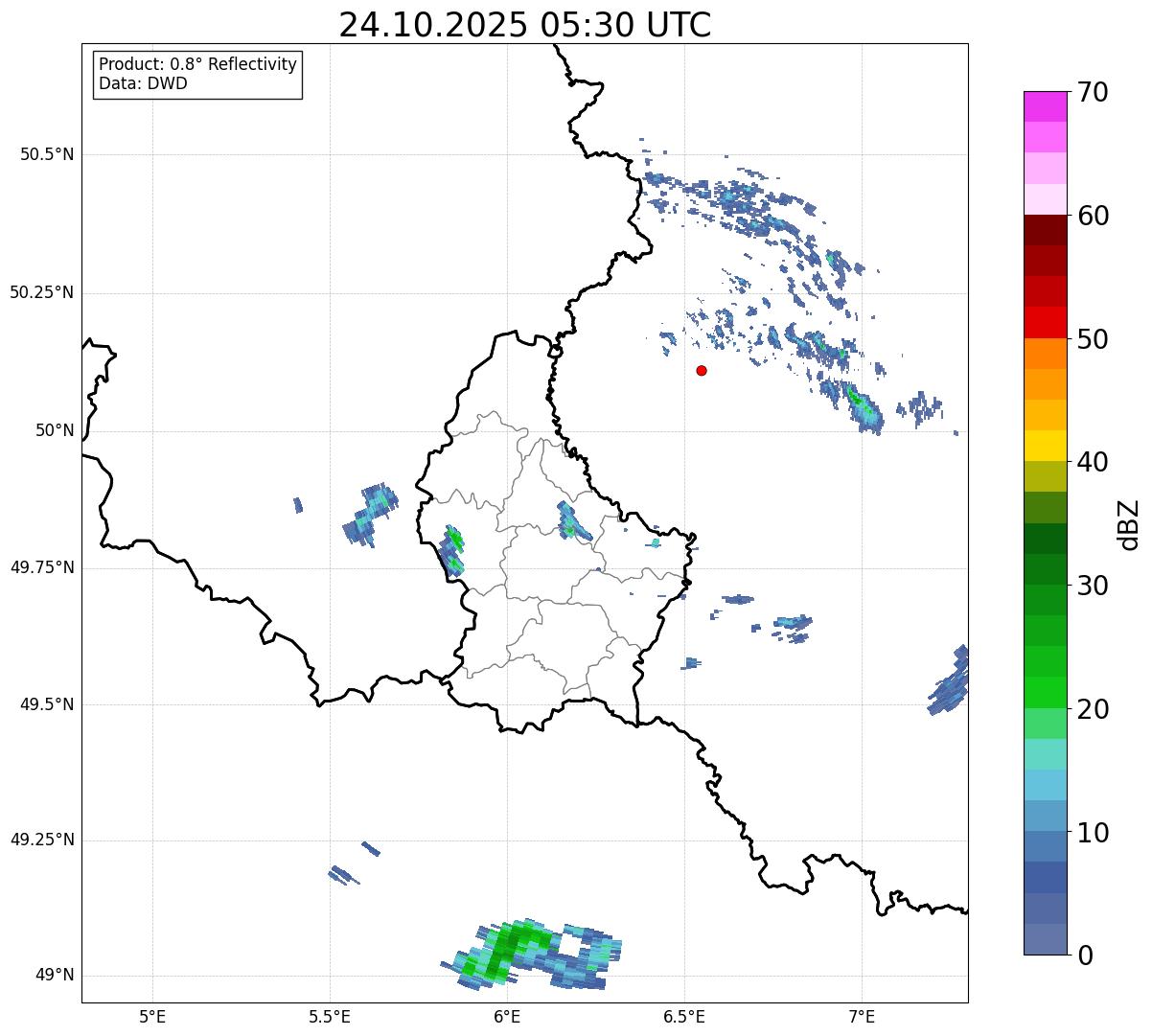Click the 50°N latitude label
The width and height of the screenshot is (1152, 1036).
[x=55, y=430]
